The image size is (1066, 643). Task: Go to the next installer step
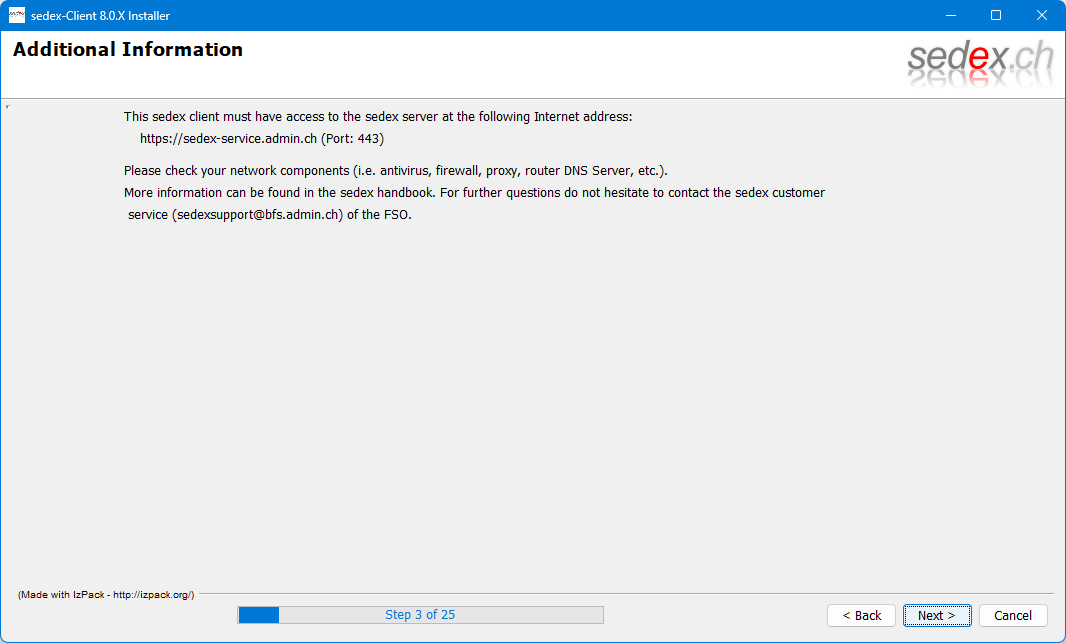tap(936, 615)
